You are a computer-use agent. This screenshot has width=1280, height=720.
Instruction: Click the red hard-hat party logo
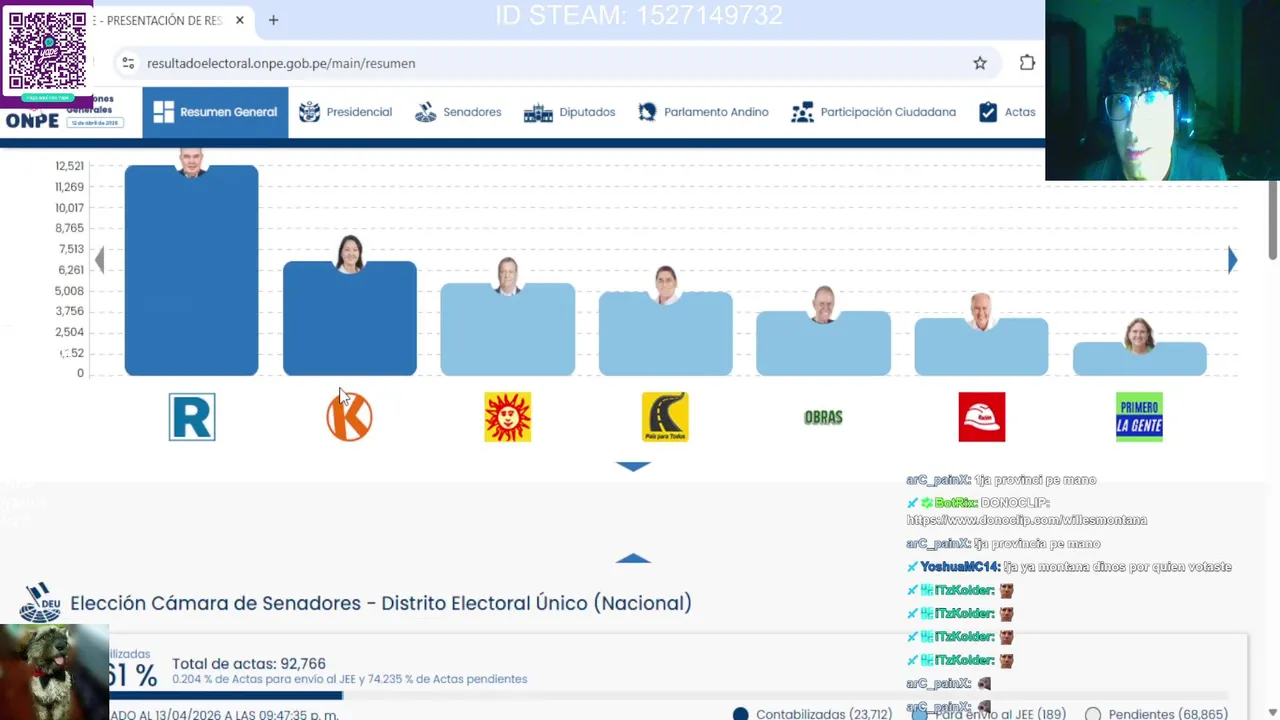tap(981, 417)
